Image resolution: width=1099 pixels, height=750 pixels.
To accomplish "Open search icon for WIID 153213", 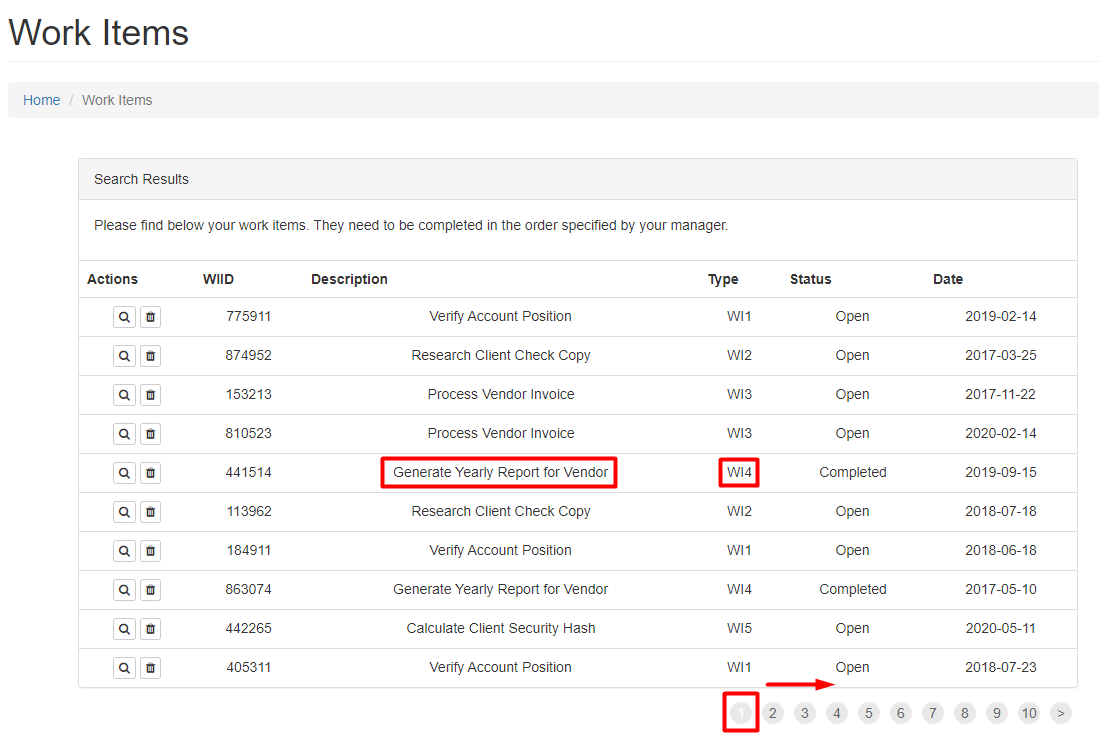I will [124, 395].
